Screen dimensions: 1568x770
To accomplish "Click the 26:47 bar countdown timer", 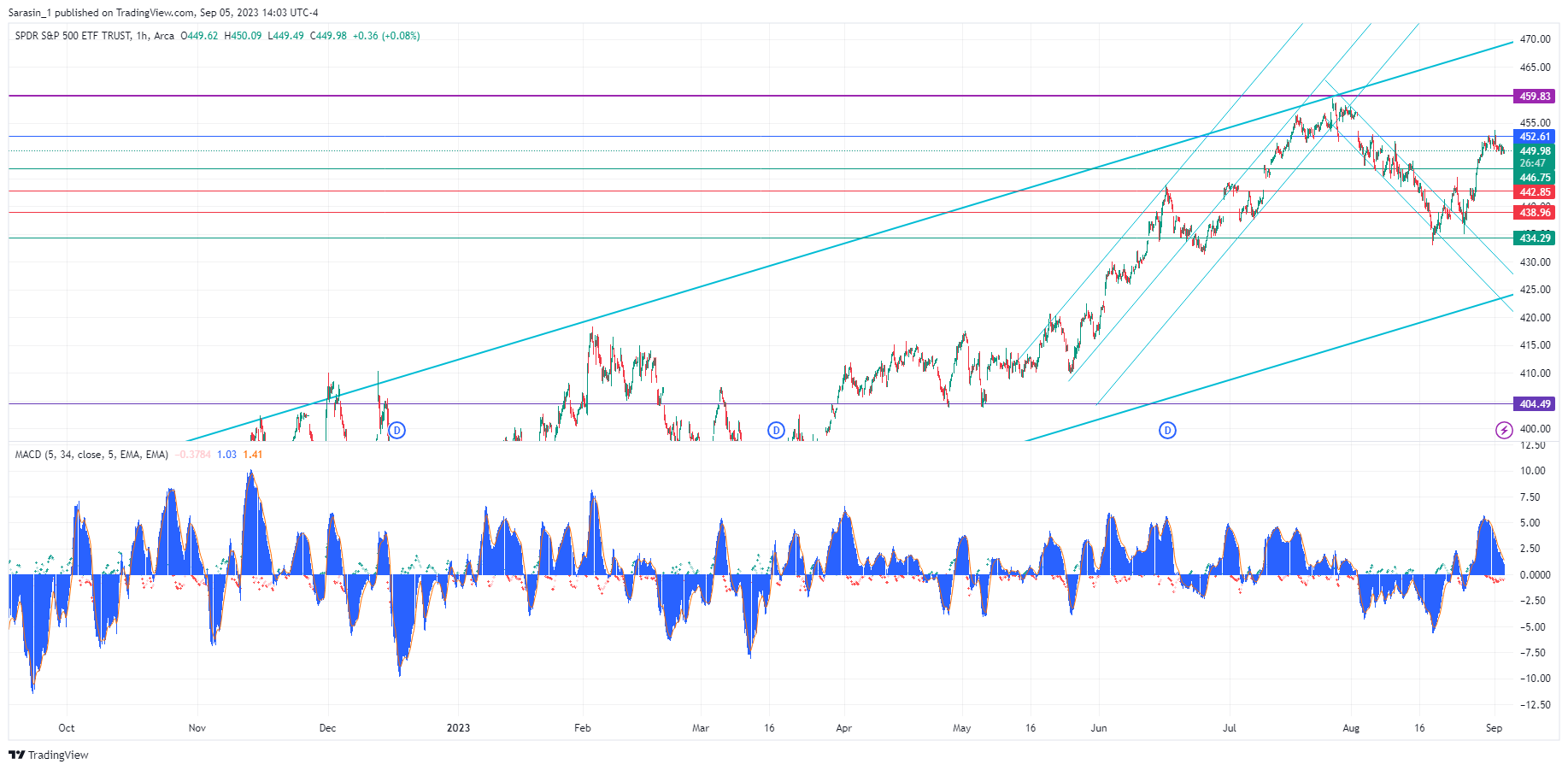I will (1532, 163).
